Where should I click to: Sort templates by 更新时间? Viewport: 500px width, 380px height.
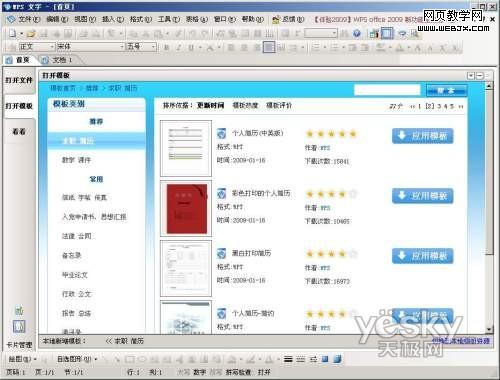[210, 105]
